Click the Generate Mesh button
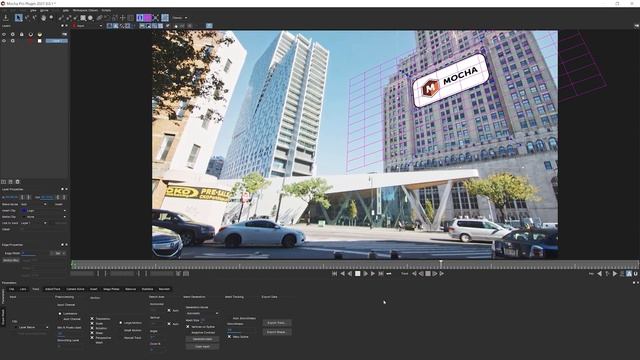 (202, 339)
